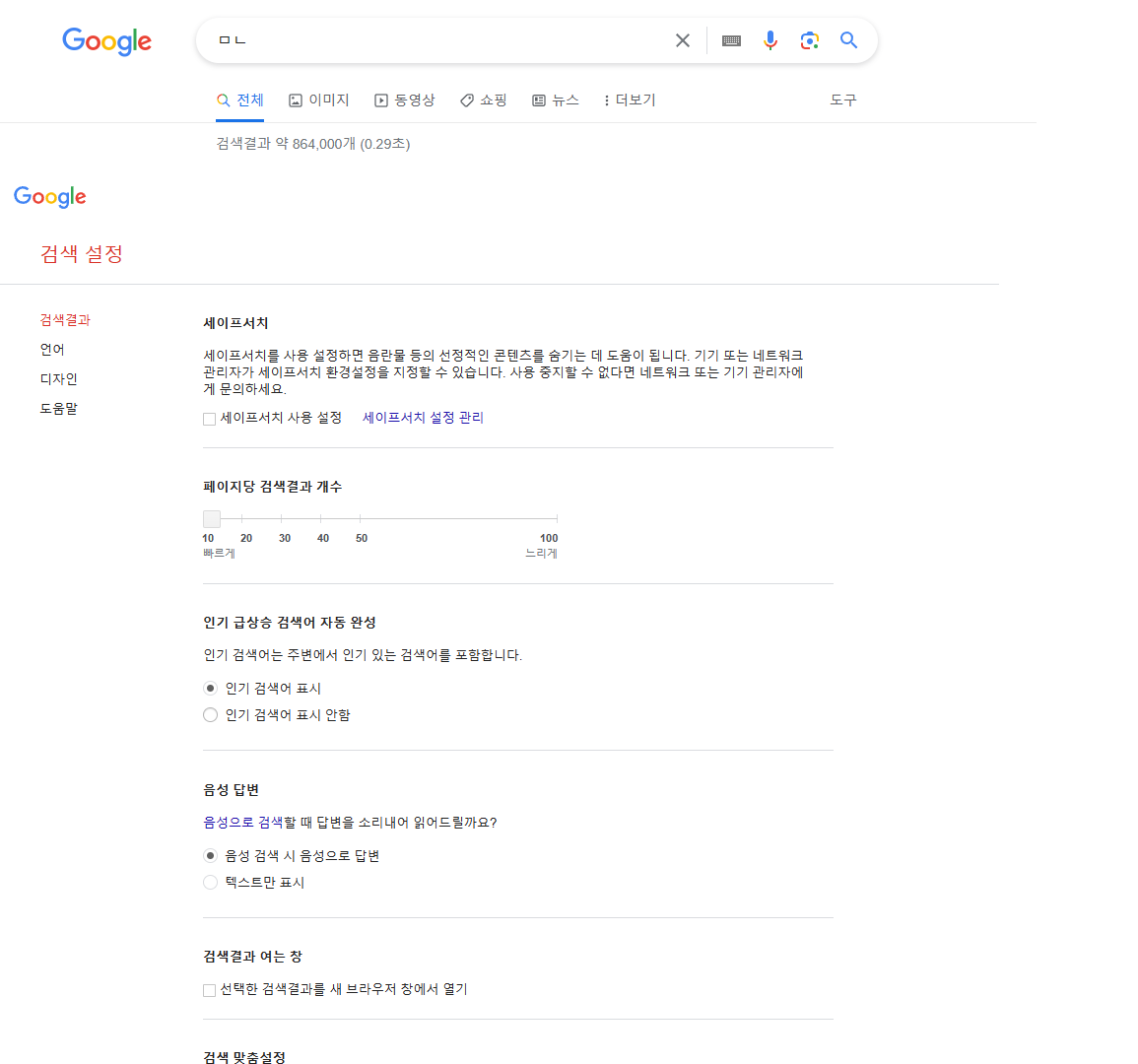The image size is (1138, 1064).
Task: Clear the search box with the X icon
Action: pos(683,40)
